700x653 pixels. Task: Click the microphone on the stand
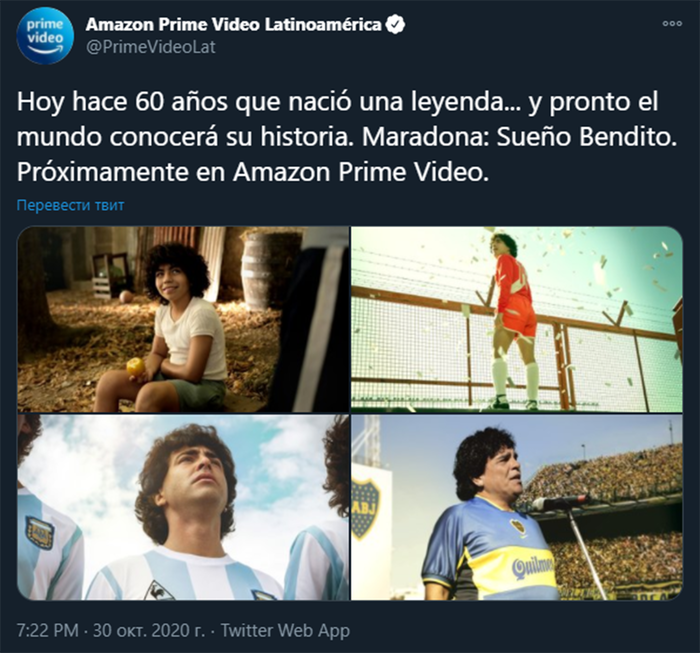(558, 502)
